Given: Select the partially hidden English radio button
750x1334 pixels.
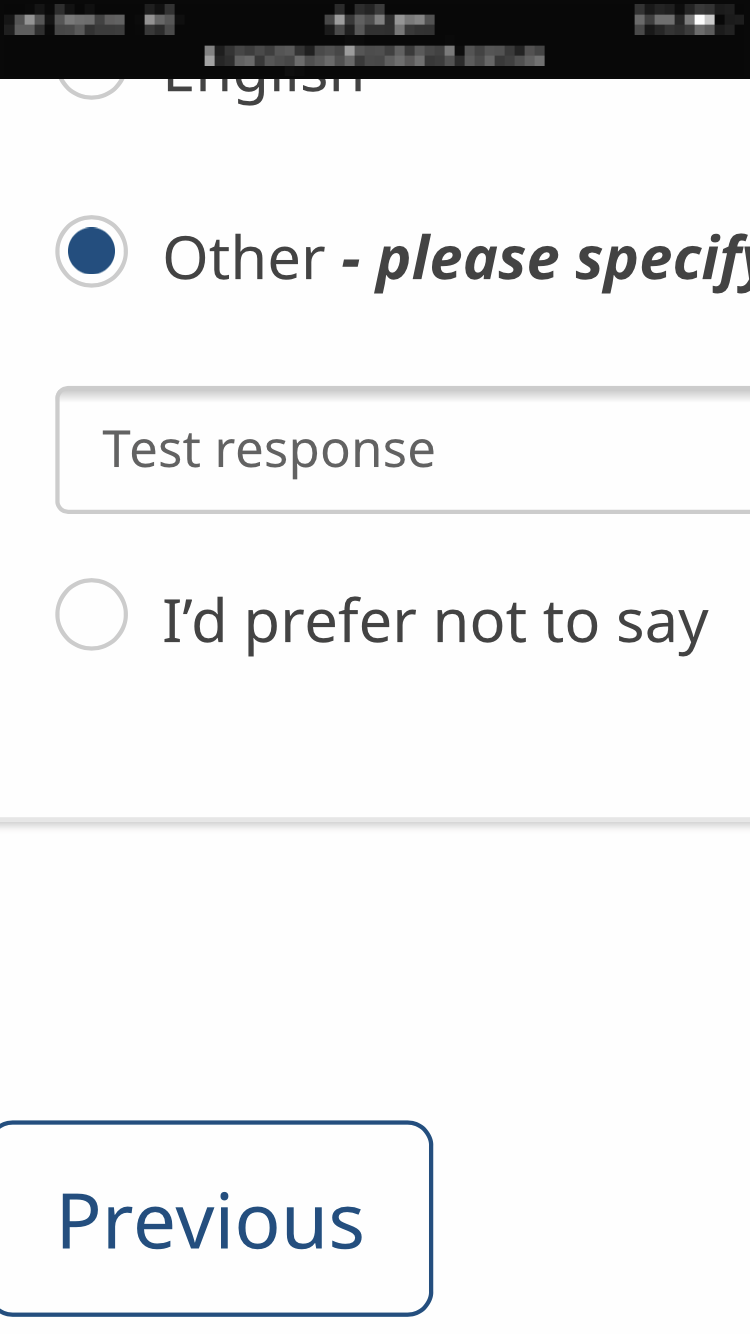Looking at the screenshot, I should click(x=91, y=87).
